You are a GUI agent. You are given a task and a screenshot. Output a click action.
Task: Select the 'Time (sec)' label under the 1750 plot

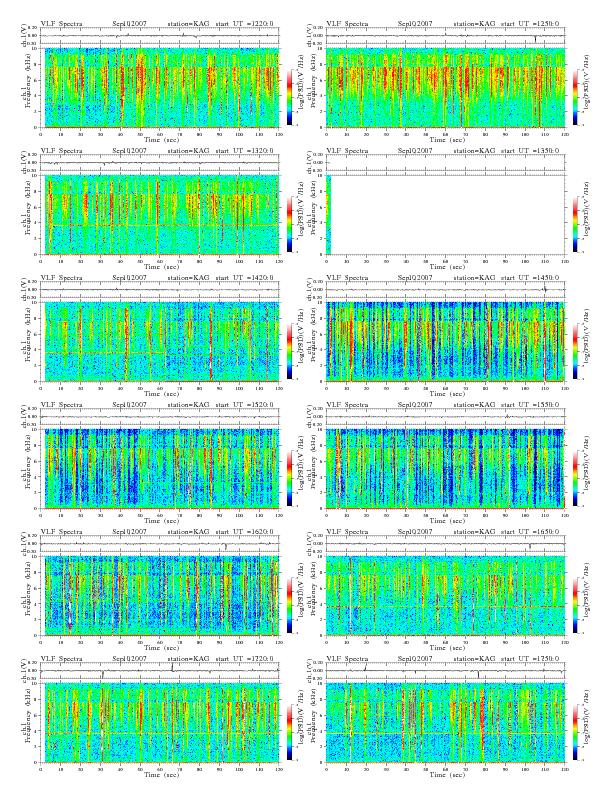(x=447, y=775)
